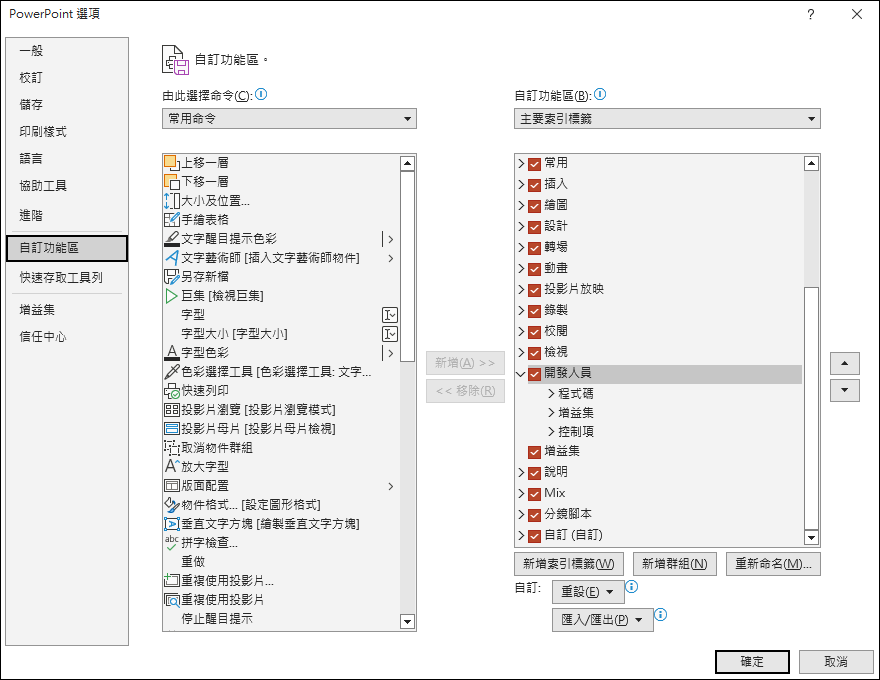
Task: Select the 巨集 play icon
Action: tap(171, 296)
